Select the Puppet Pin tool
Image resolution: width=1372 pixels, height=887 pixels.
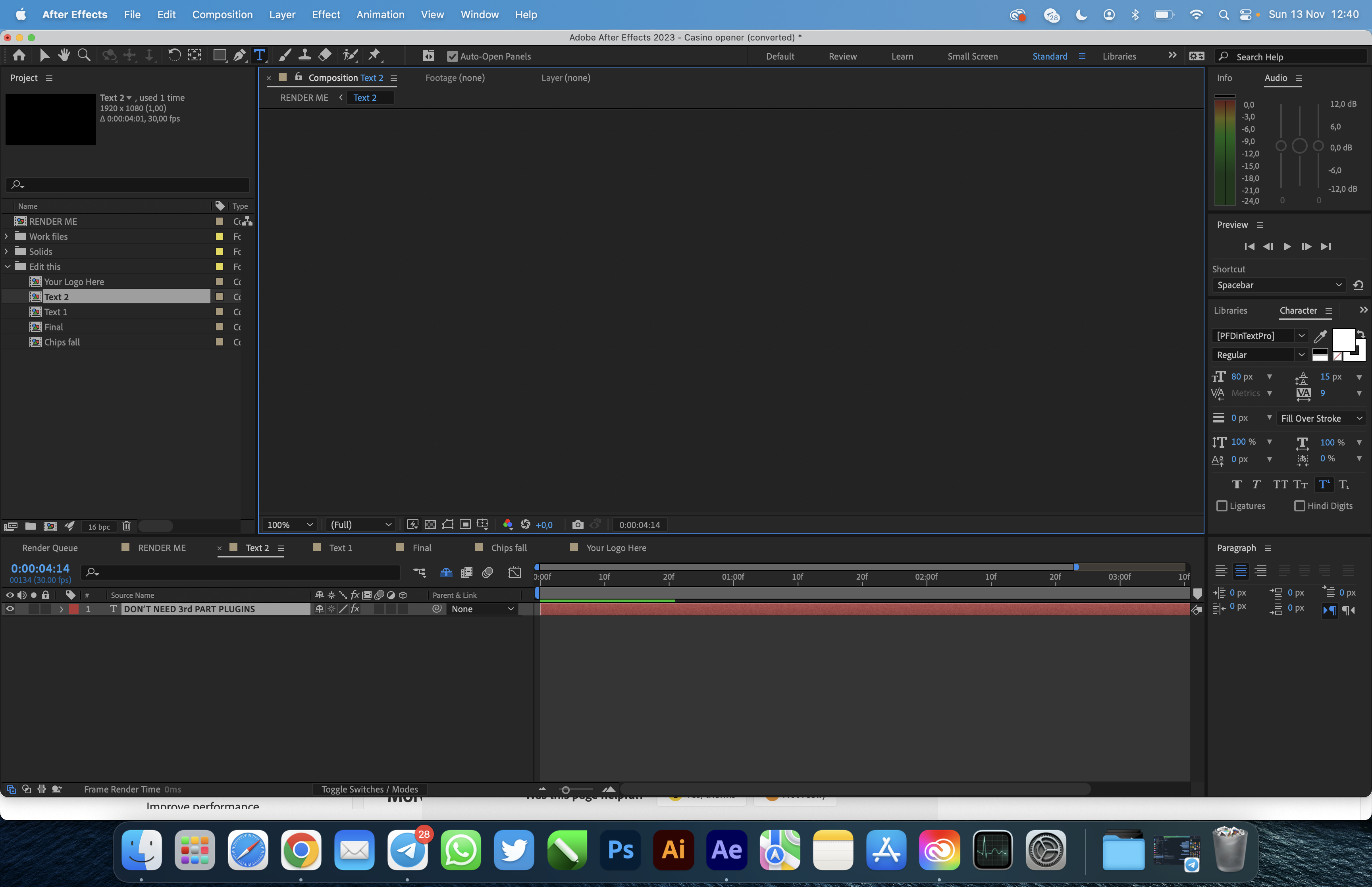pyautogui.click(x=374, y=55)
